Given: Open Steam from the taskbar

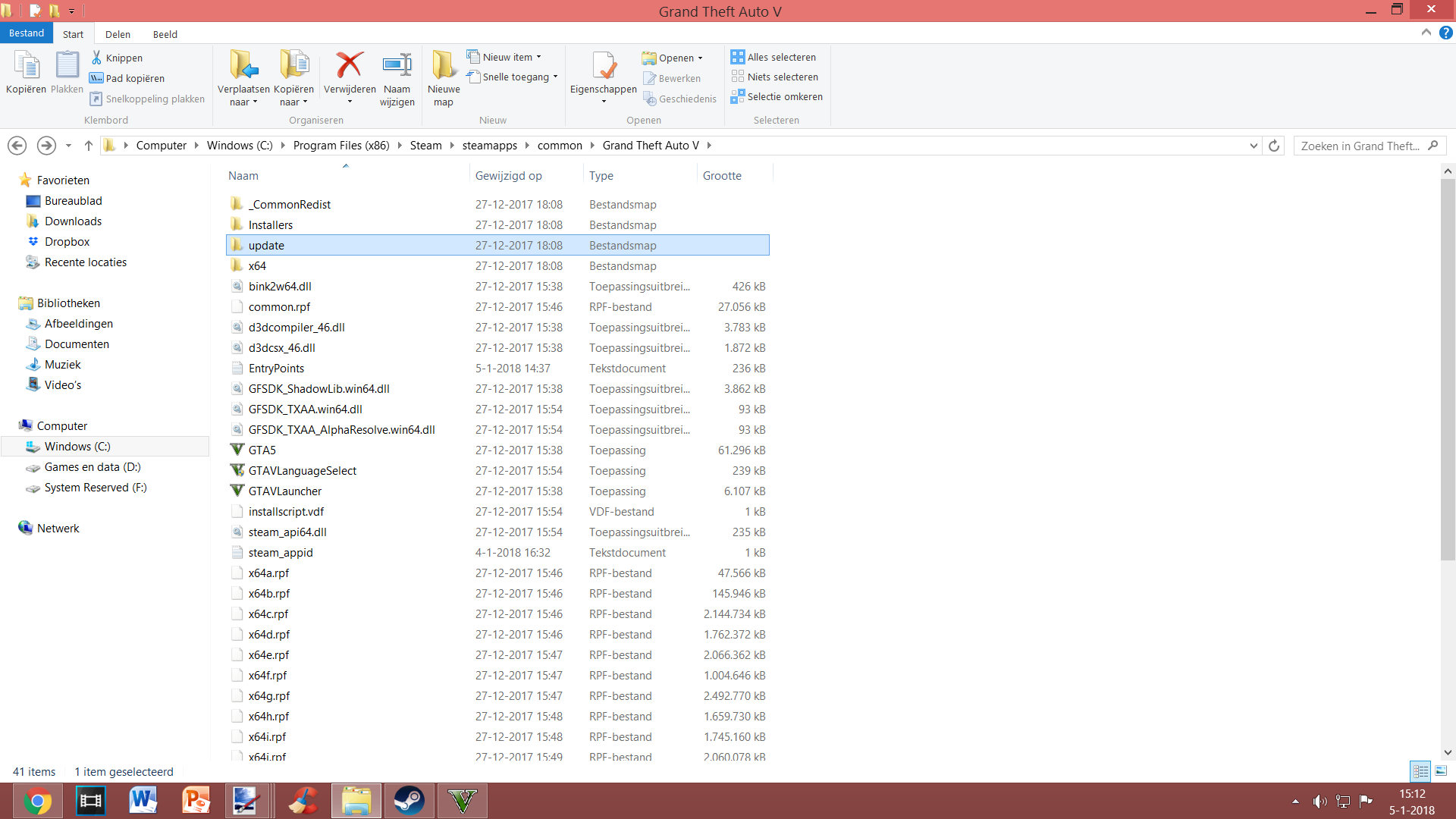Looking at the screenshot, I should [409, 801].
